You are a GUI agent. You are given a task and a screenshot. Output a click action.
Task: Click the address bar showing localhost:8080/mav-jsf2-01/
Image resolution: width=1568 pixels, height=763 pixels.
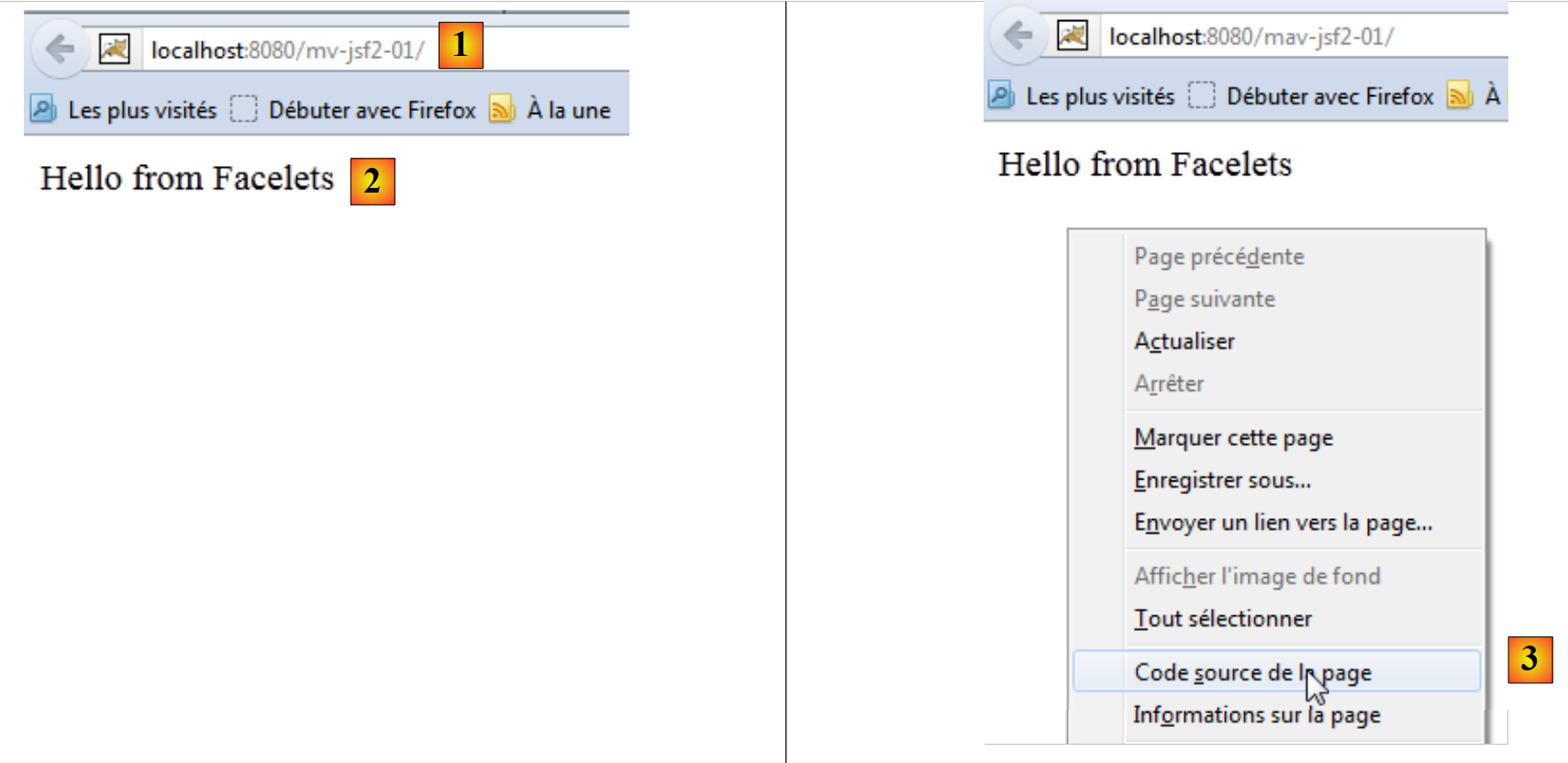(x=1251, y=37)
